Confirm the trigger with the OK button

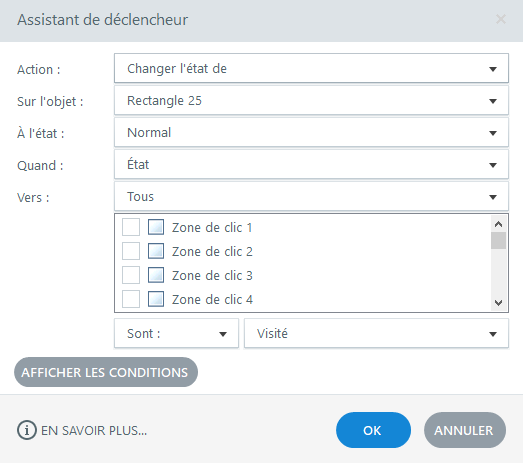tap(373, 430)
